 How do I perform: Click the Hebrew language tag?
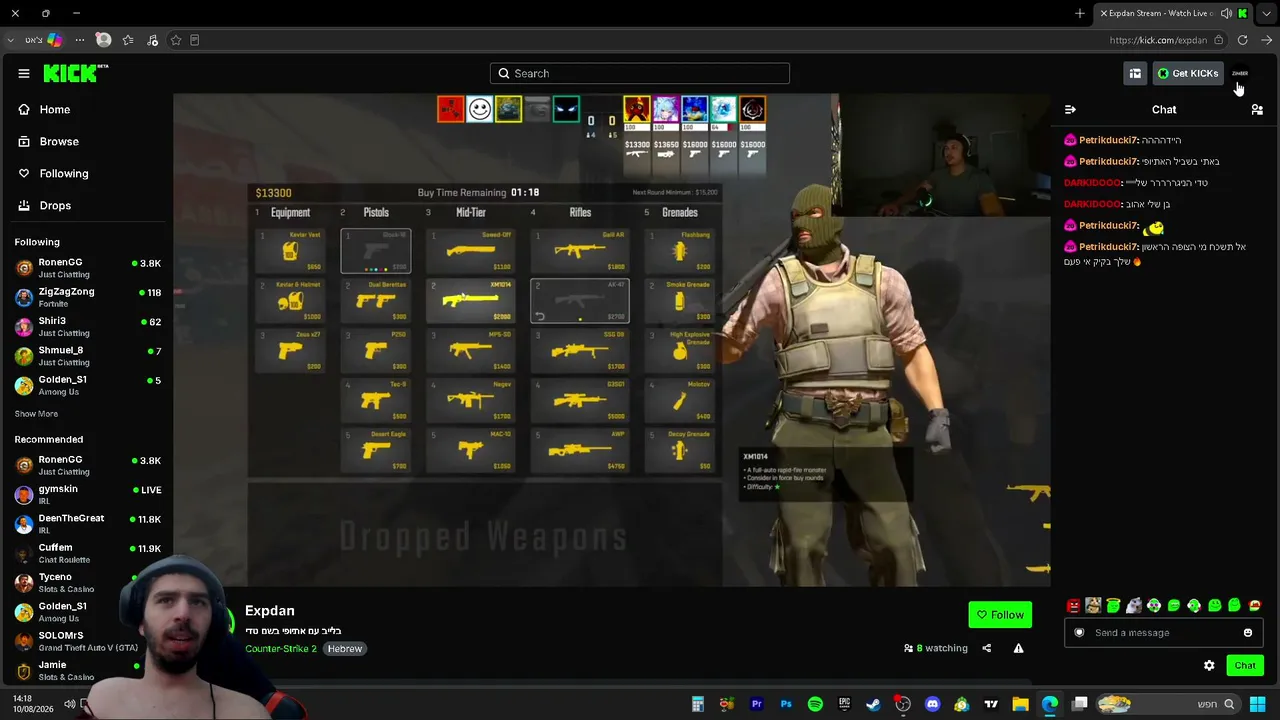[x=345, y=649]
